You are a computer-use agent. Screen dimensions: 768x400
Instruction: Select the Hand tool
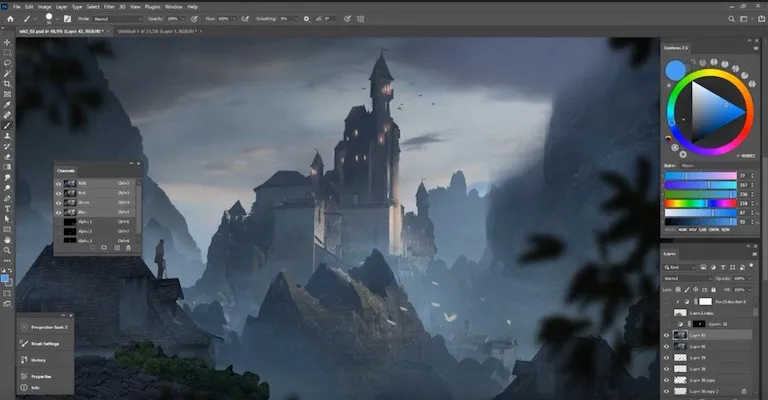[7, 240]
